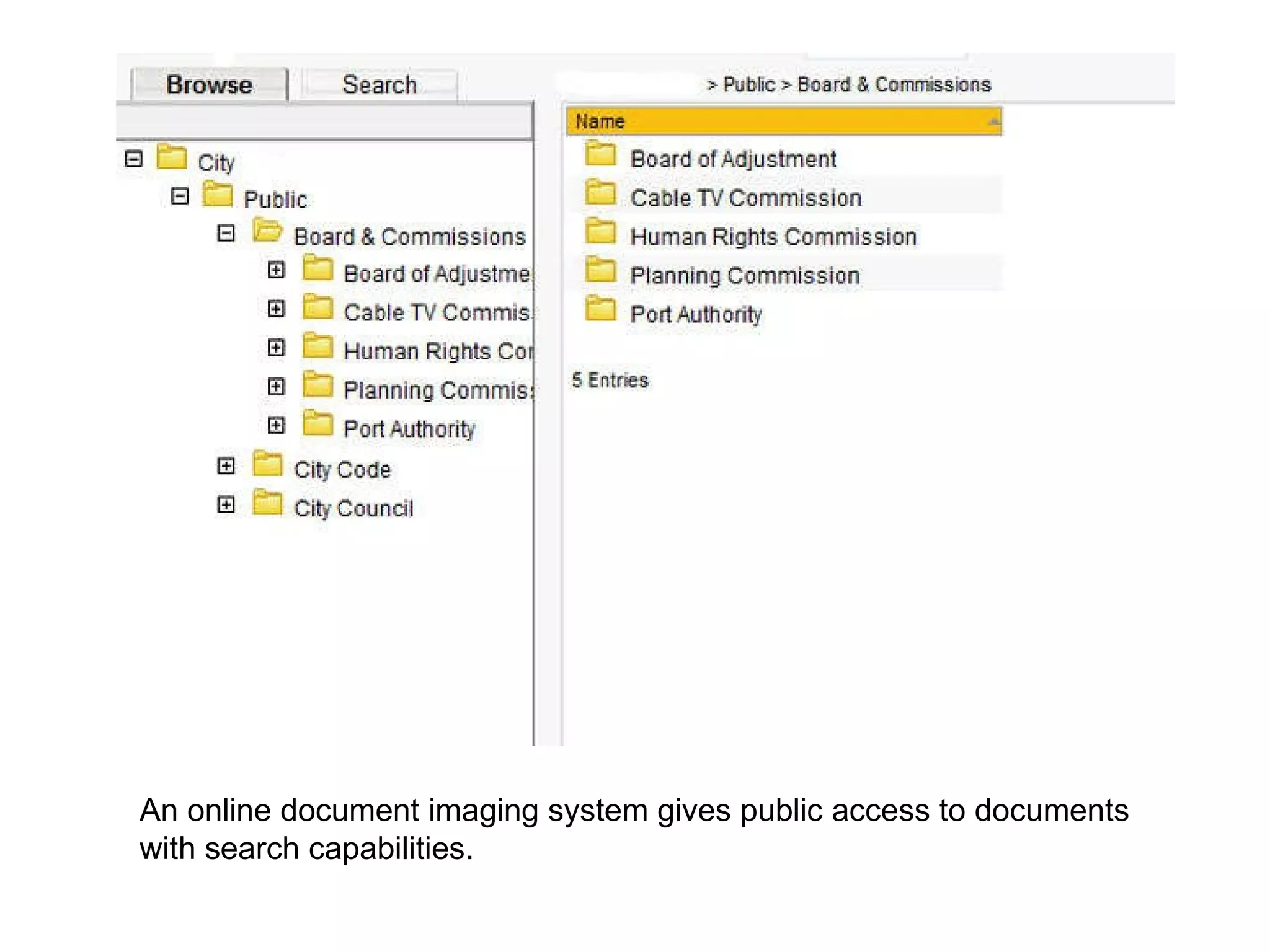
Task: Sort by the Name column header
Action: (x=784, y=121)
